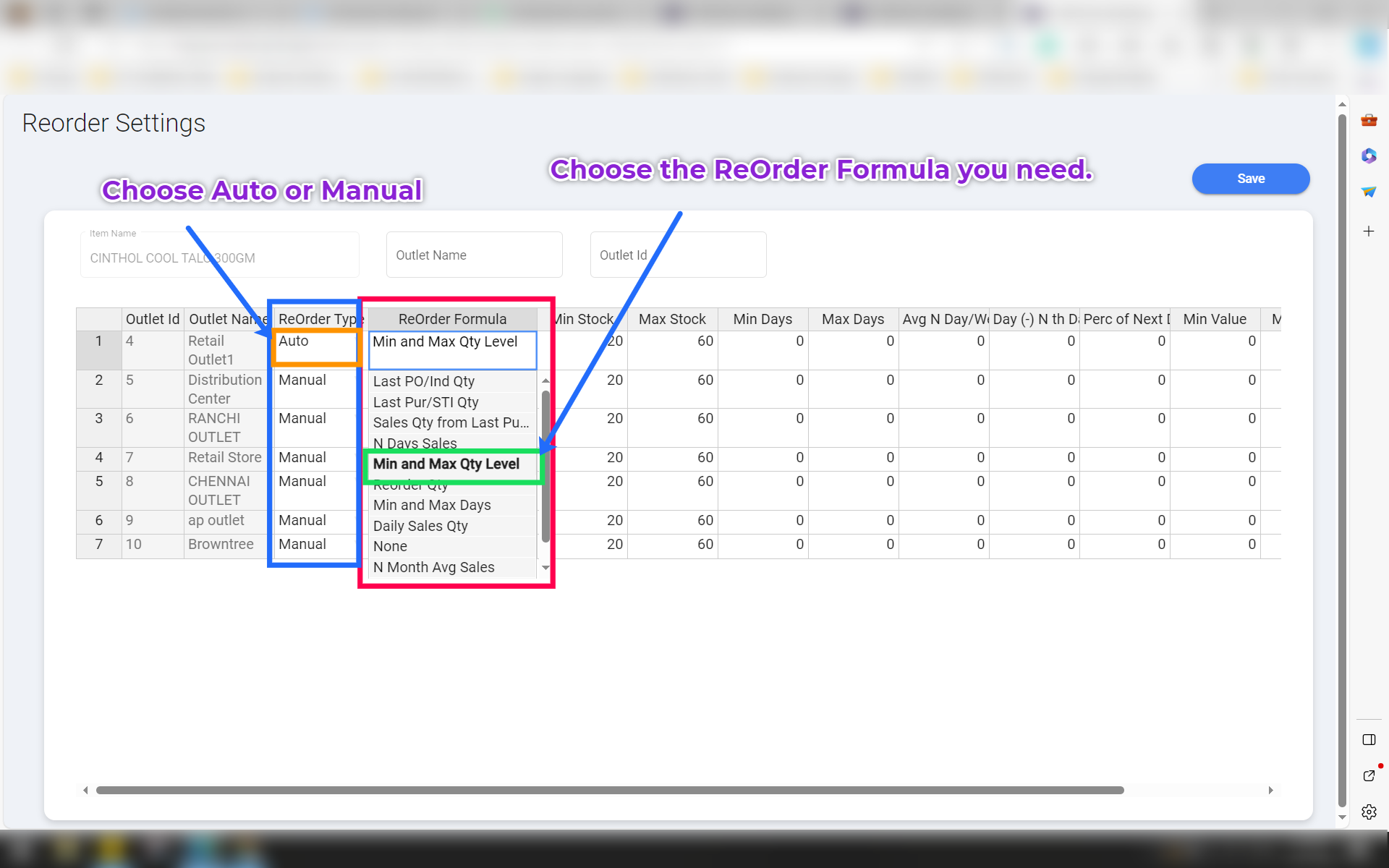The width and height of the screenshot is (1389, 868).
Task: Click the Outlet Name filter field
Action: pyautogui.click(x=474, y=255)
